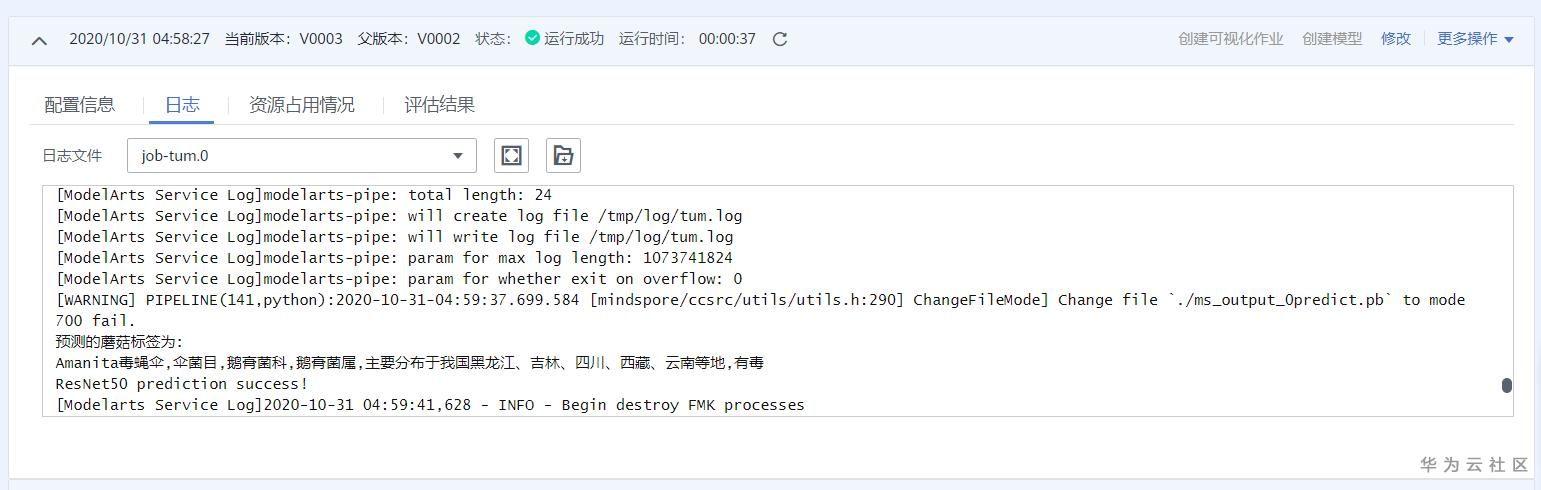Collapse the job version details chevron
Viewport: 1541px width, 490px height.
(39, 40)
